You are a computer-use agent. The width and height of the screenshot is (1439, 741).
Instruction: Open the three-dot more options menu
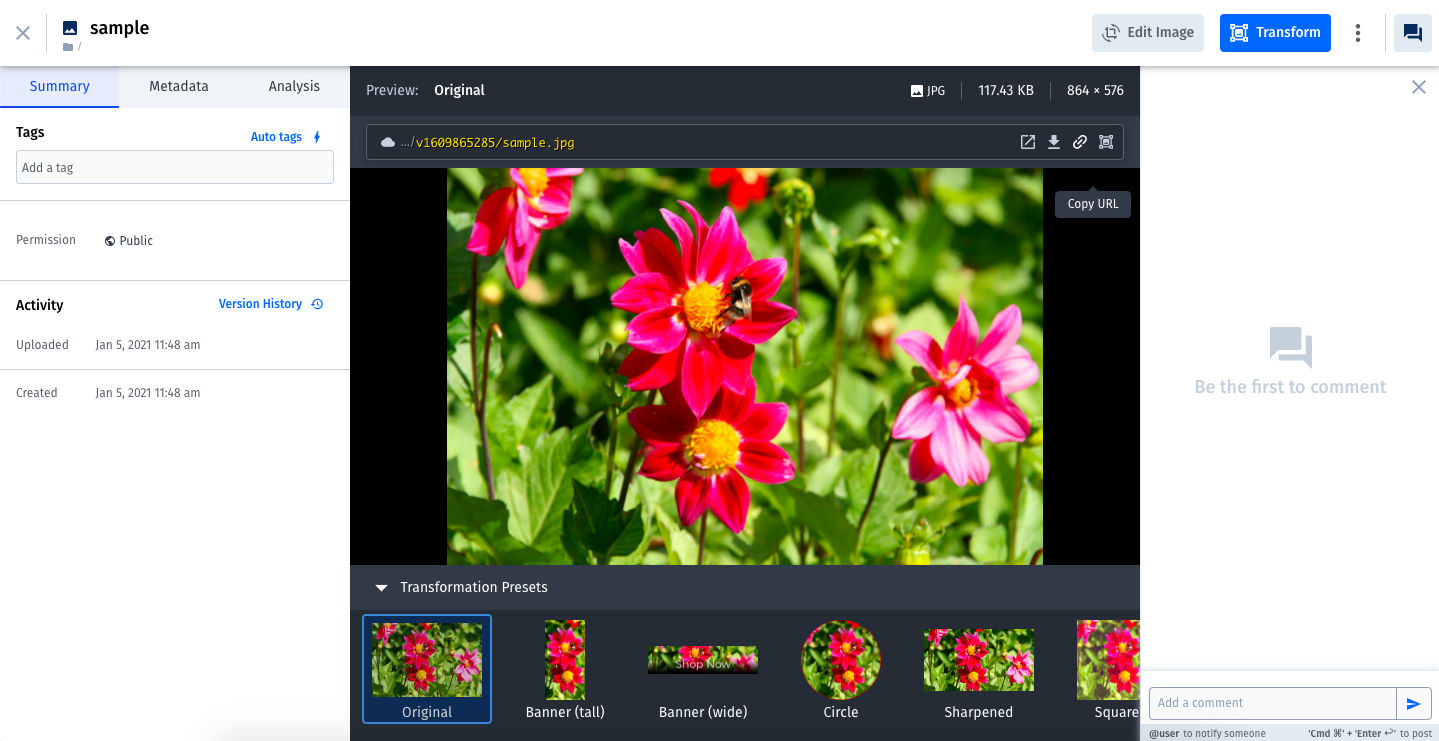coord(1357,33)
